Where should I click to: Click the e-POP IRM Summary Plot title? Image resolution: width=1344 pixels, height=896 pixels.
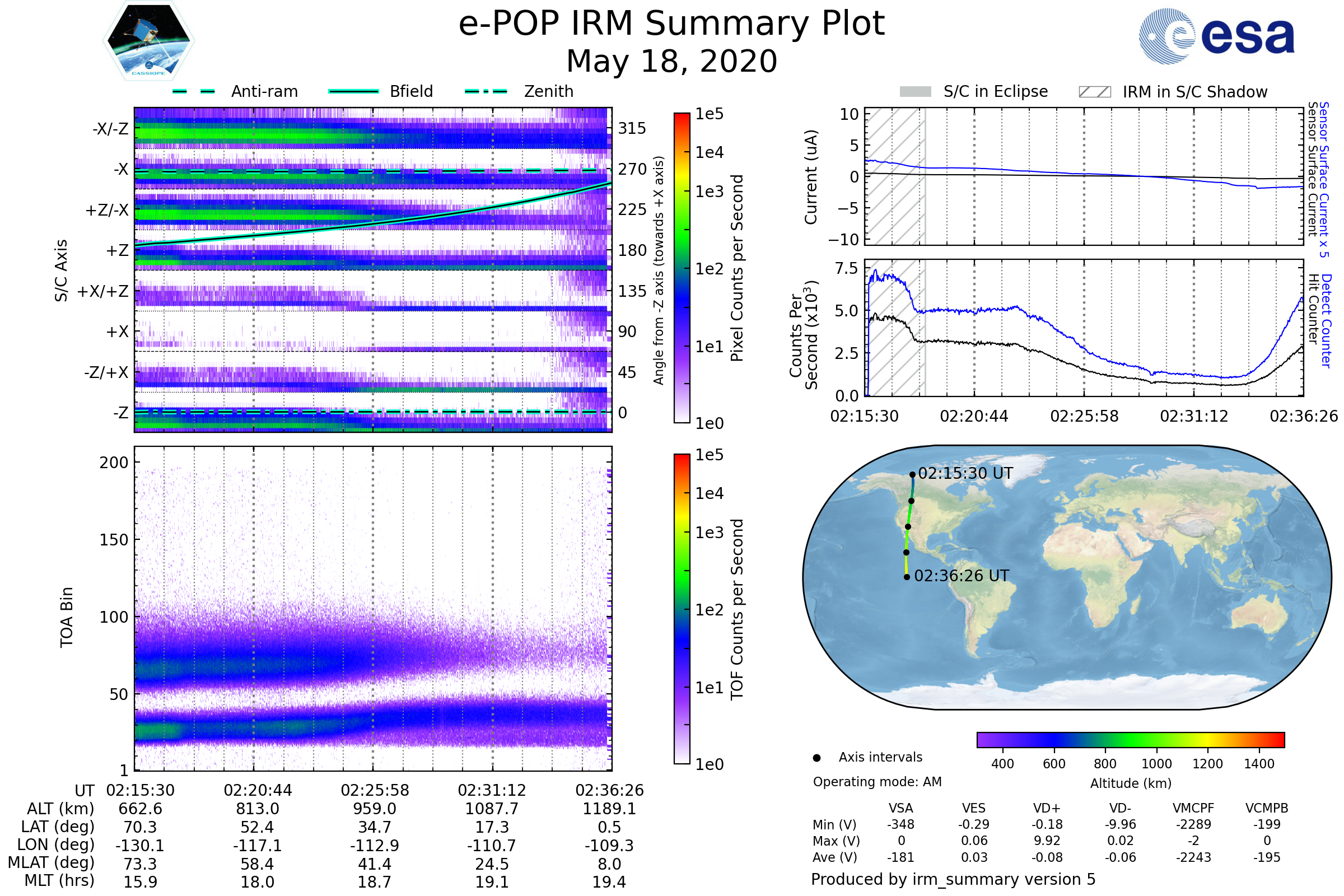click(671, 24)
